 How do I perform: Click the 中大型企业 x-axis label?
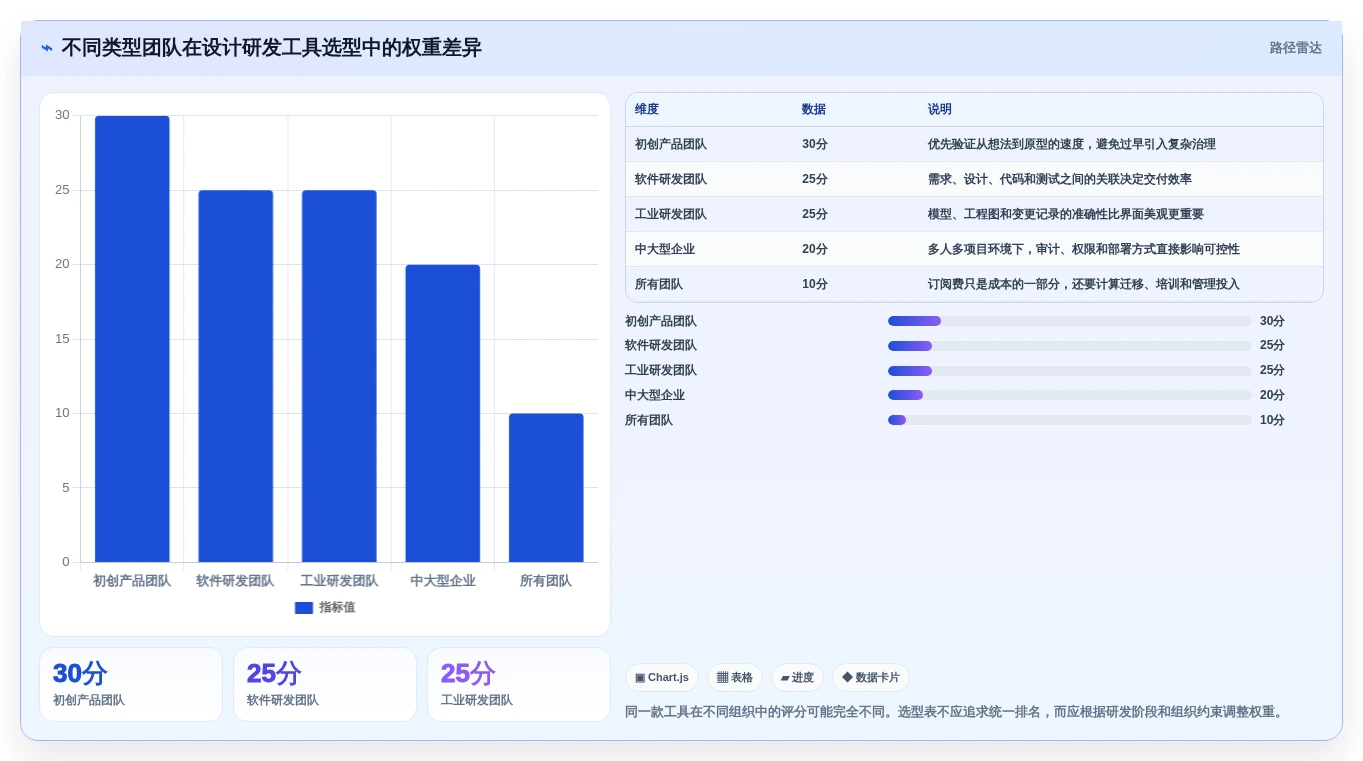pos(443,581)
